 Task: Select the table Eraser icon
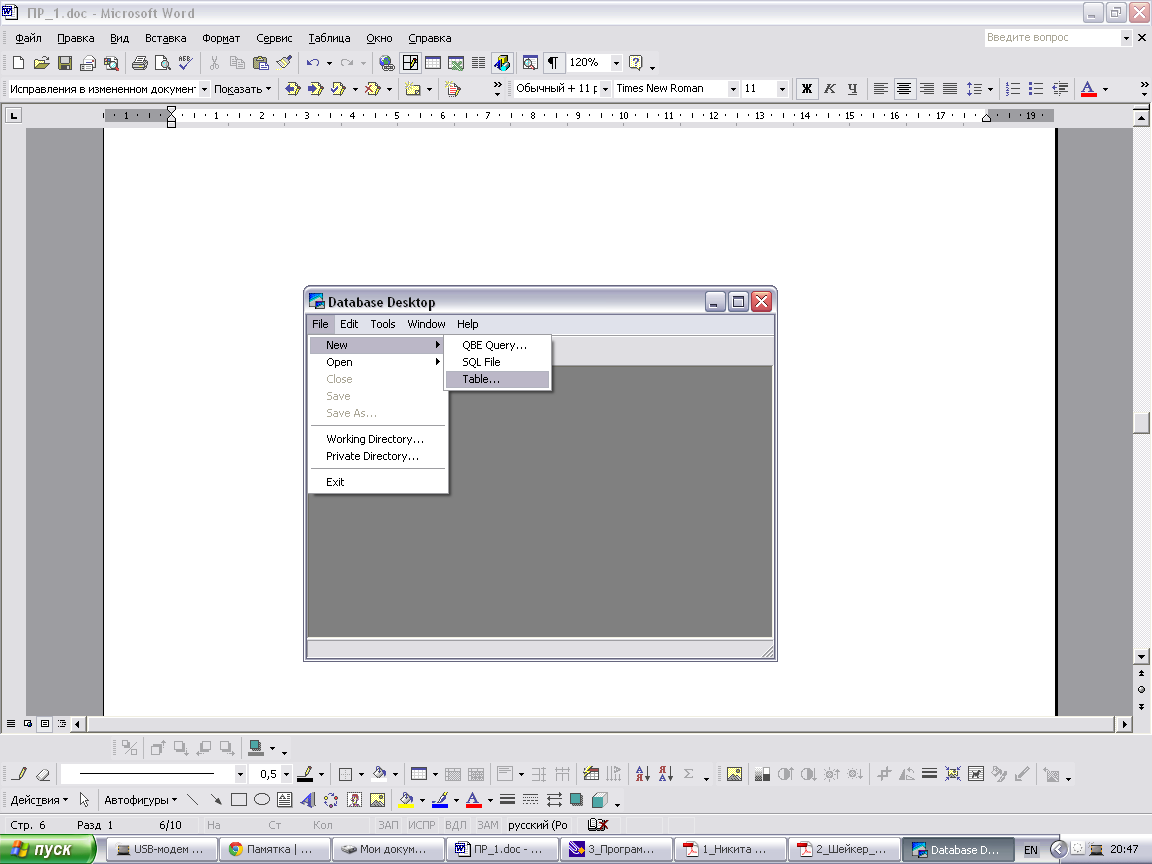[43, 774]
